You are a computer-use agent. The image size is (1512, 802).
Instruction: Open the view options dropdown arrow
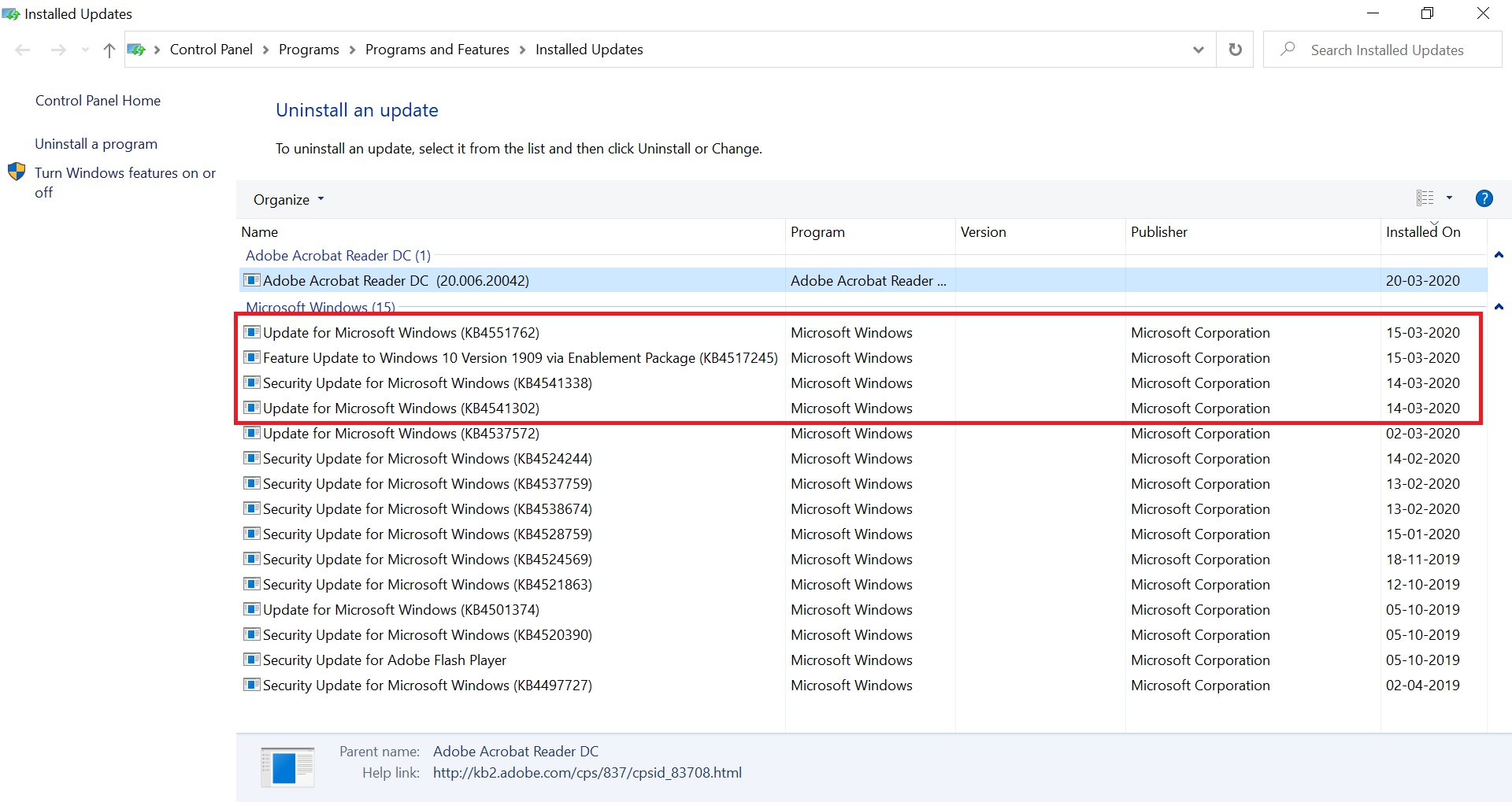pyautogui.click(x=1449, y=198)
